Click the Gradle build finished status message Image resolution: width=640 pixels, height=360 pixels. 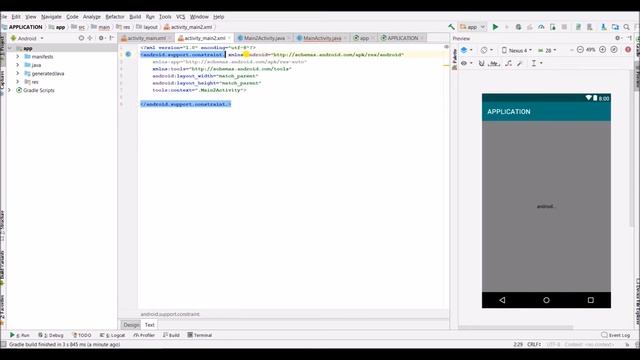(64, 344)
